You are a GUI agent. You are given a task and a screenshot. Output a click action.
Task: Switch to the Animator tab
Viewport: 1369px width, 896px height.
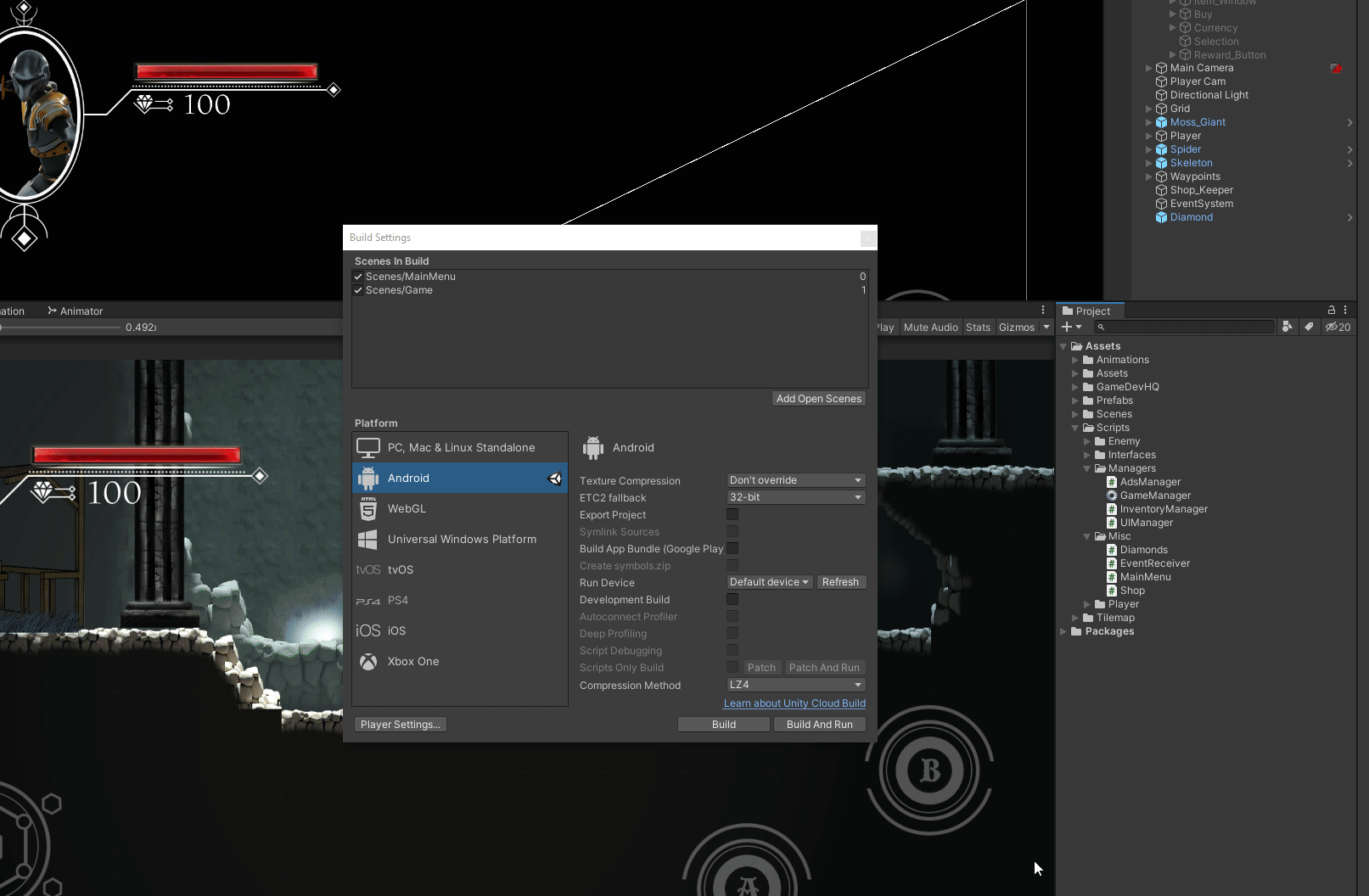pos(75,311)
